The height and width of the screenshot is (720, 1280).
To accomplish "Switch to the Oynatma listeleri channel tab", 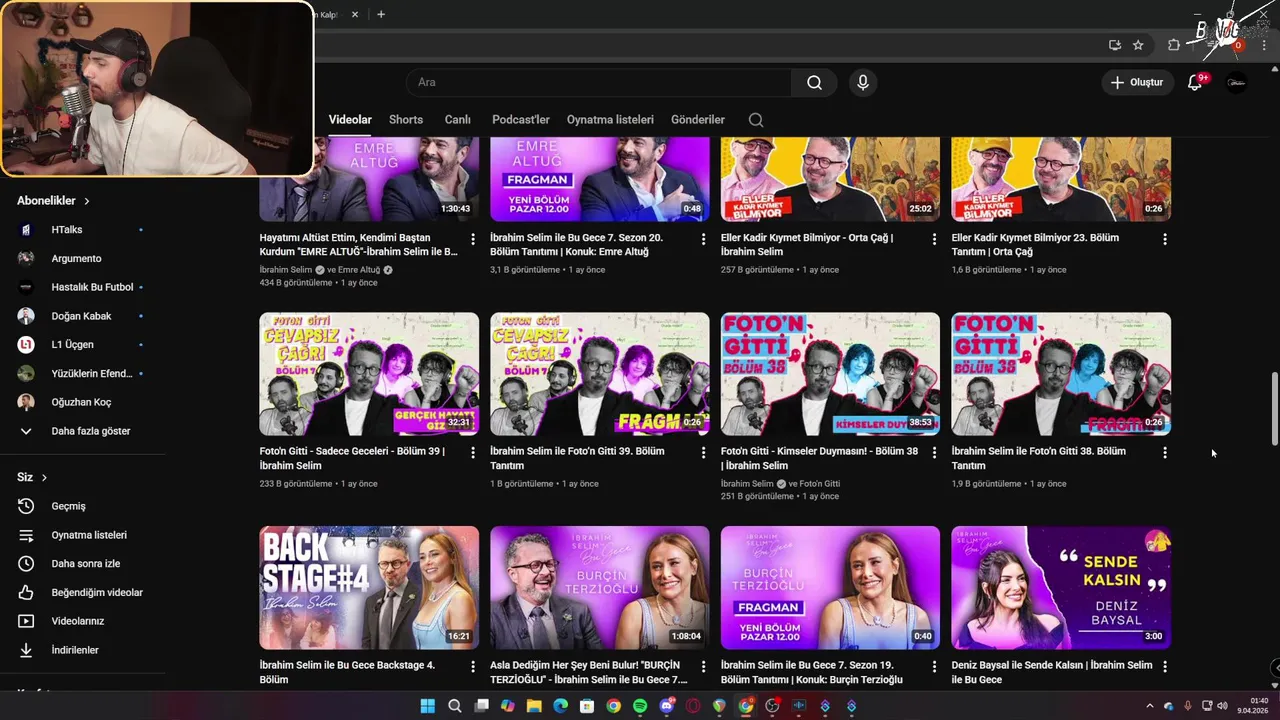I will click(610, 119).
